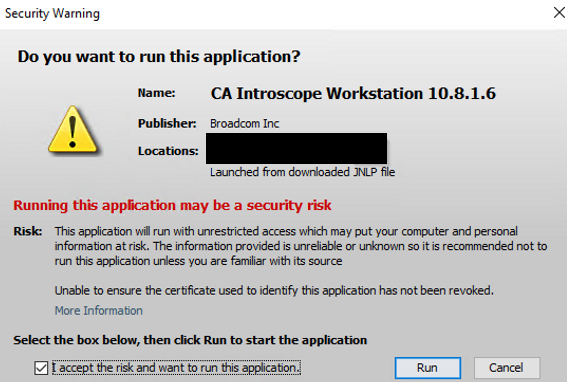The width and height of the screenshot is (567, 382).
Task: Click the Name label
Action: [156, 93]
